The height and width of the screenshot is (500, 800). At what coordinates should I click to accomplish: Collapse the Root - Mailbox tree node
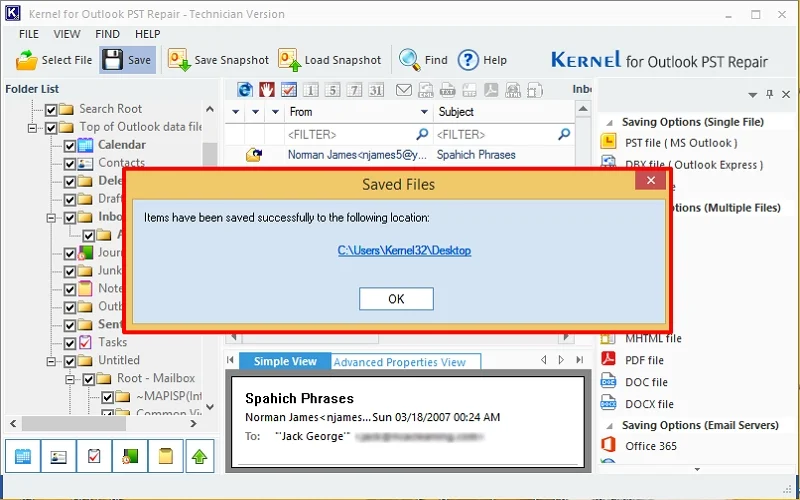[x=70, y=379]
